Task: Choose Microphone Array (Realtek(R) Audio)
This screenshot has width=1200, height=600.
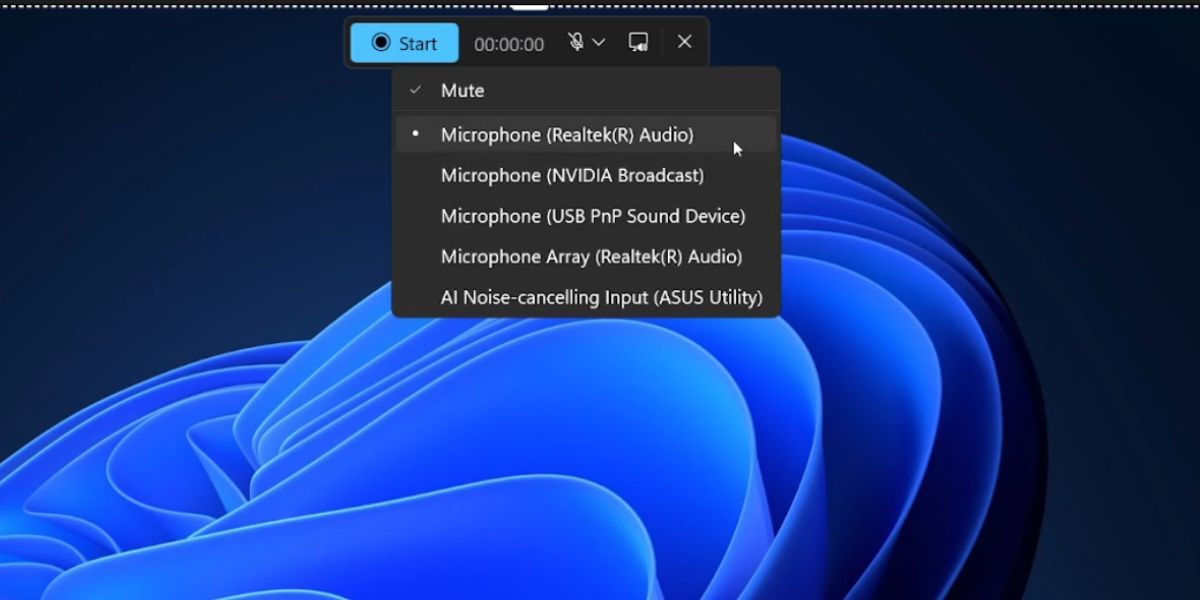Action: [x=590, y=256]
